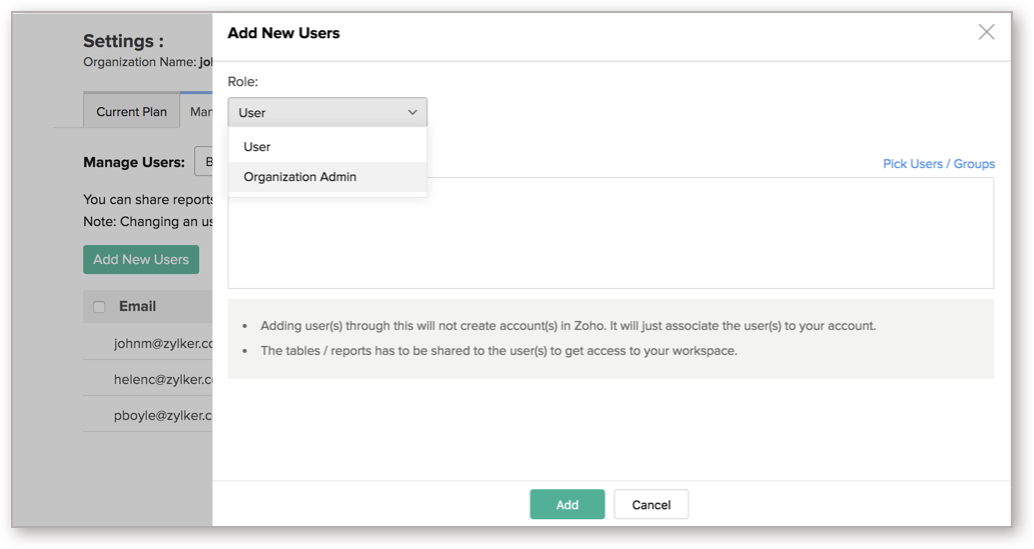Click the Email column header
This screenshot has height=549, width=1034.
coord(138,307)
